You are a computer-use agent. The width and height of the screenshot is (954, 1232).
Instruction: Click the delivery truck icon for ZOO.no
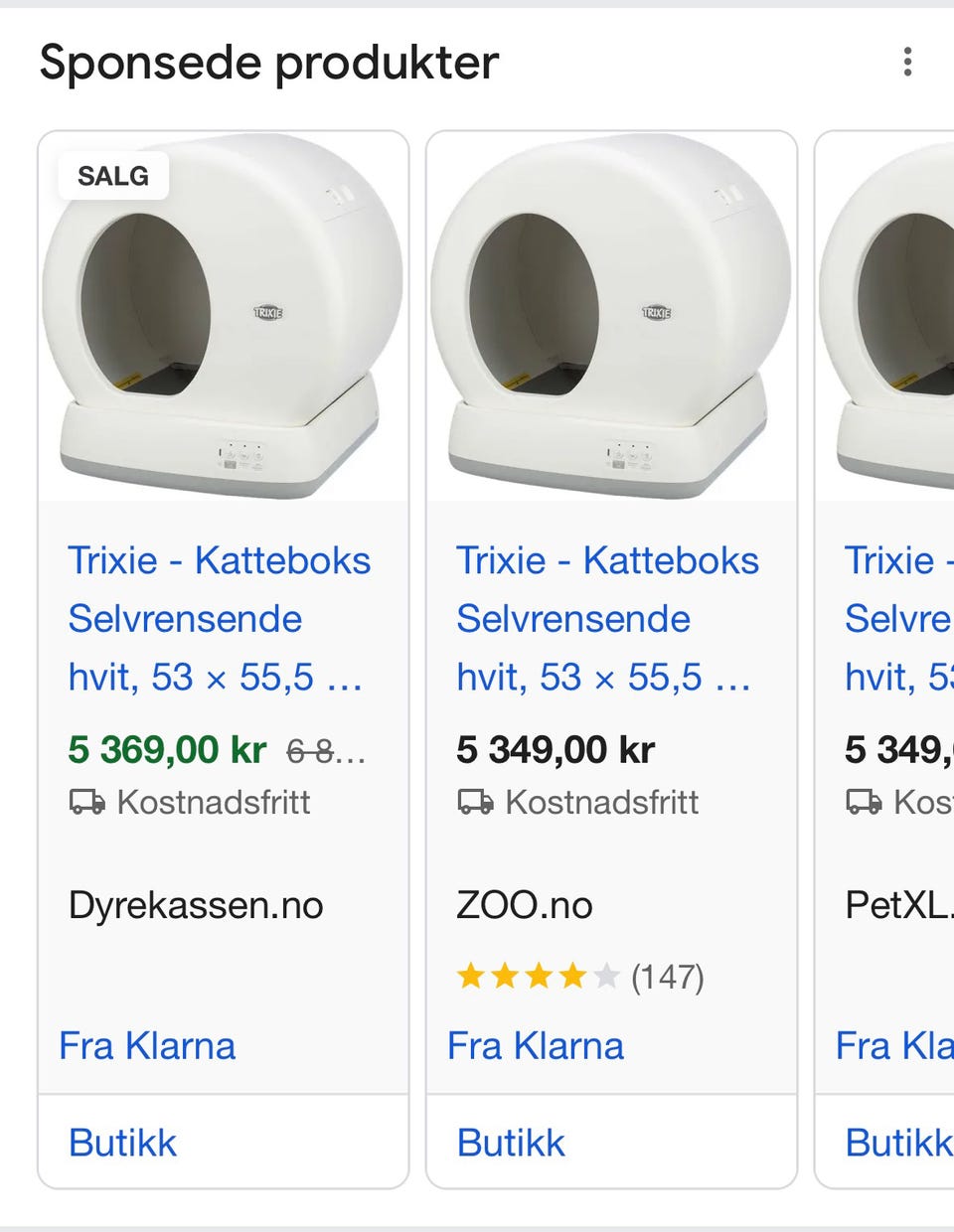coord(475,802)
